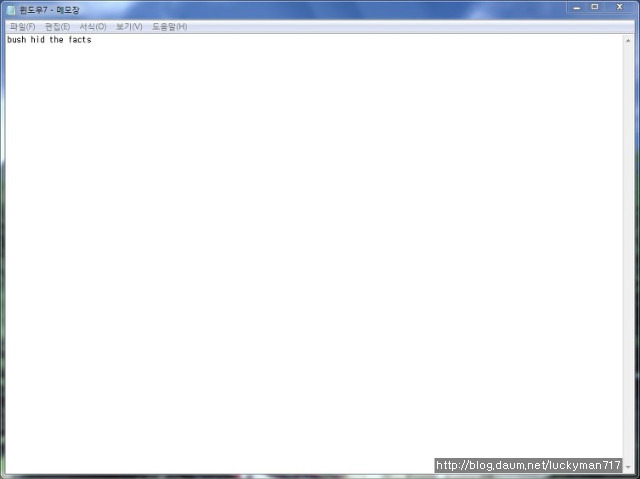Open the 파일(F) menu
This screenshot has width=640, height=479.
tap(22, 27)
